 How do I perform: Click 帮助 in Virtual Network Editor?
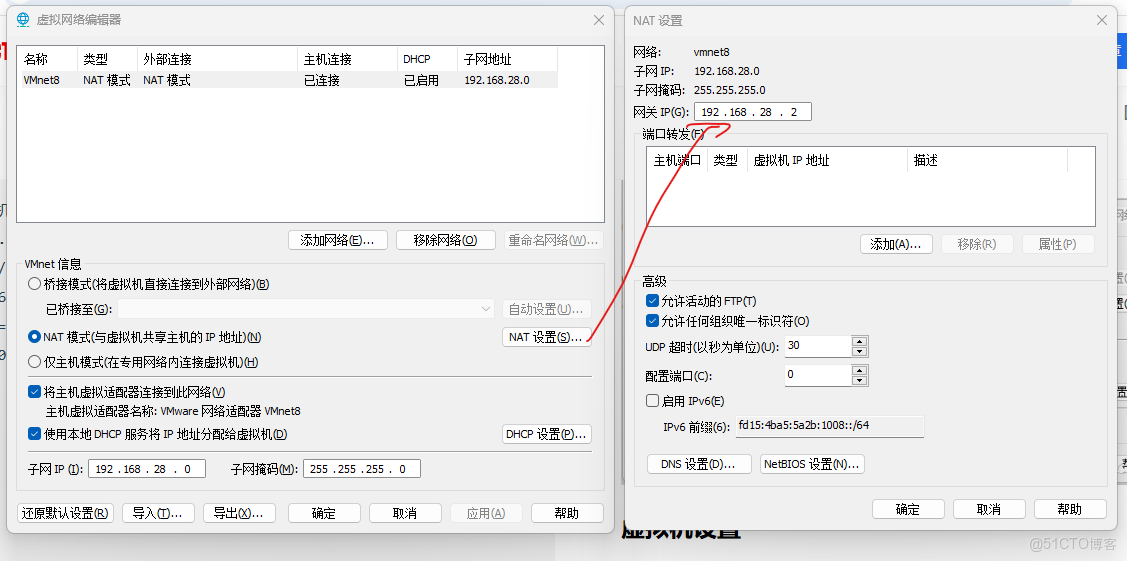pyautogui.click(x=567, y=513)
